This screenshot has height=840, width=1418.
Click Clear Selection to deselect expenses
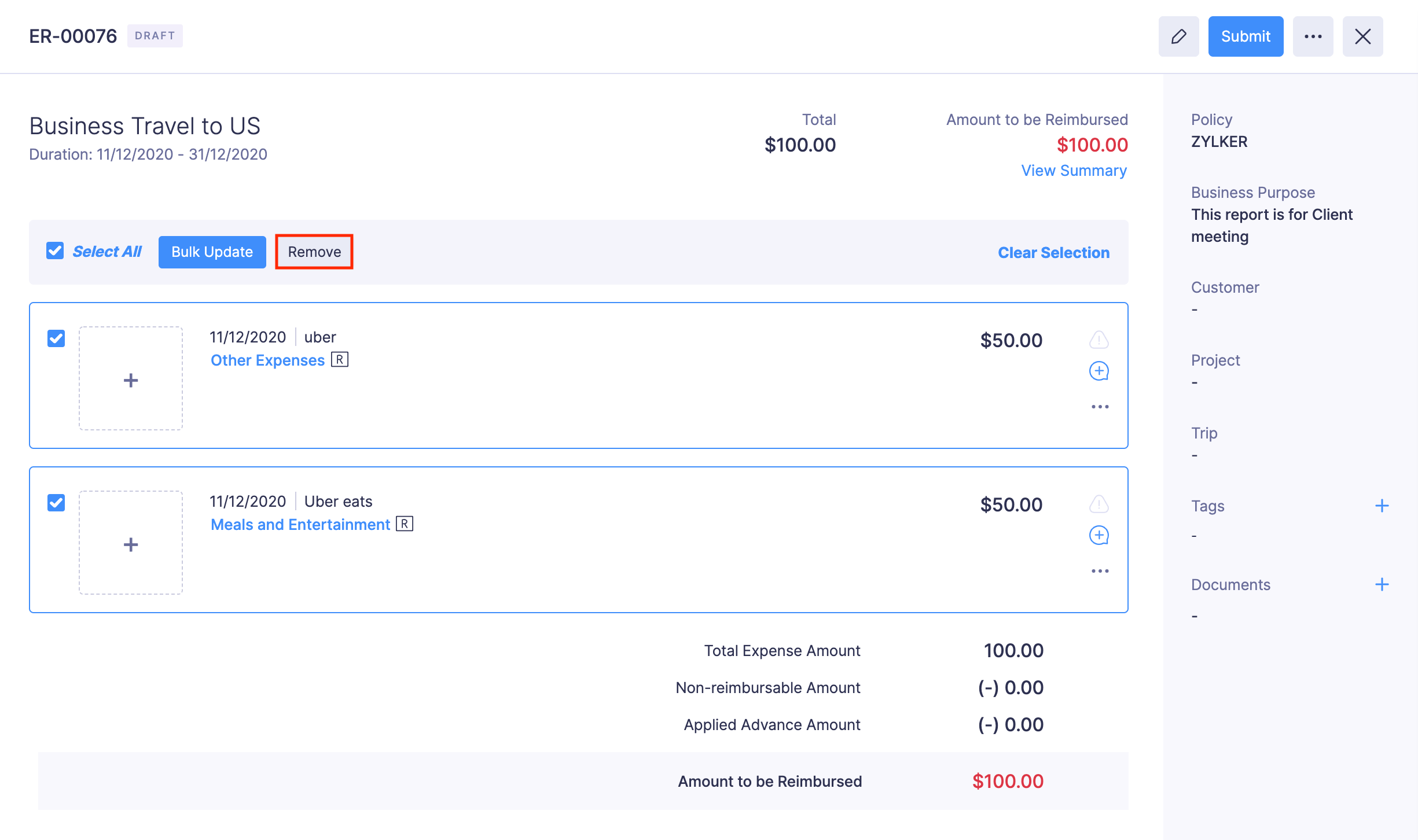click(x=1053, y=252)
